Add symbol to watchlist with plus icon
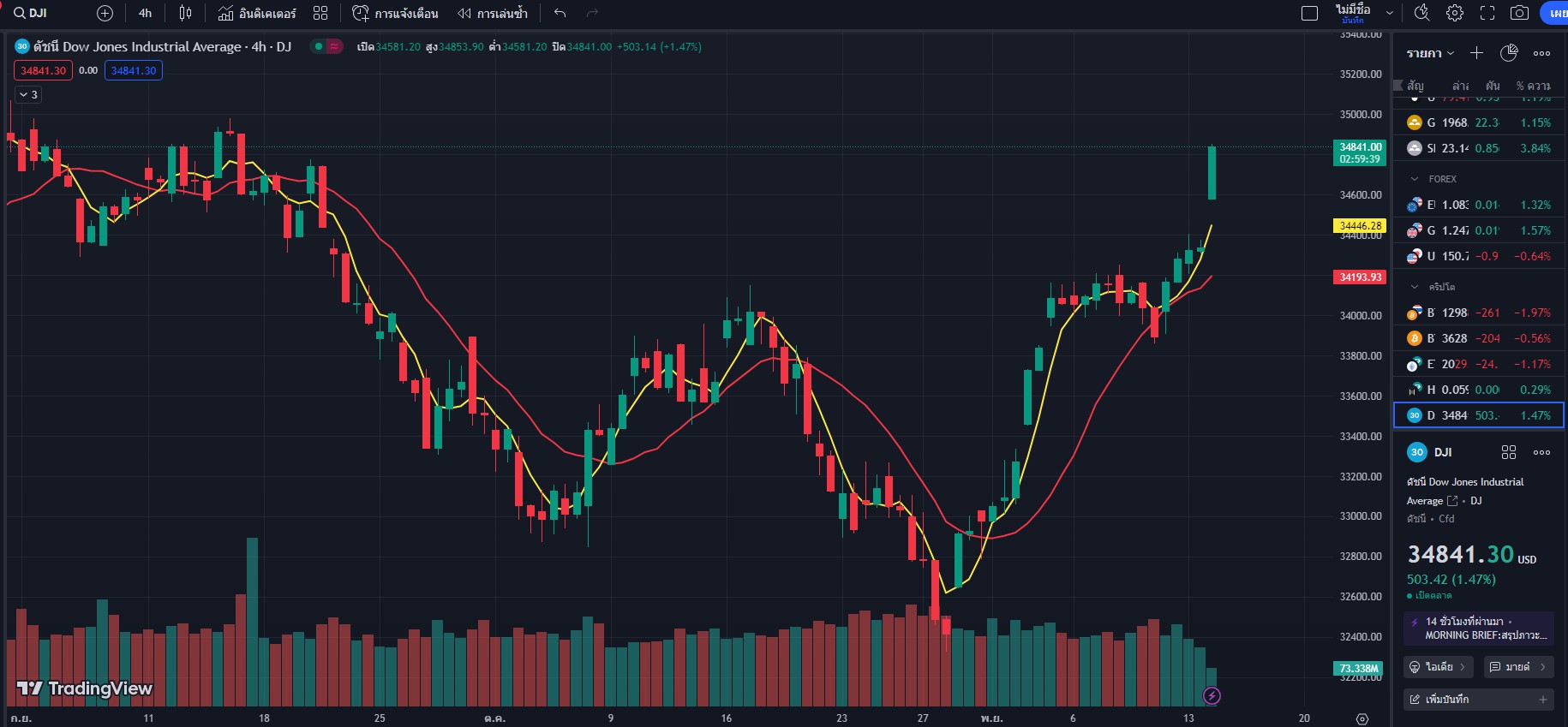The width and height of the screenshot is (1568, 727). pos(1476,53)
